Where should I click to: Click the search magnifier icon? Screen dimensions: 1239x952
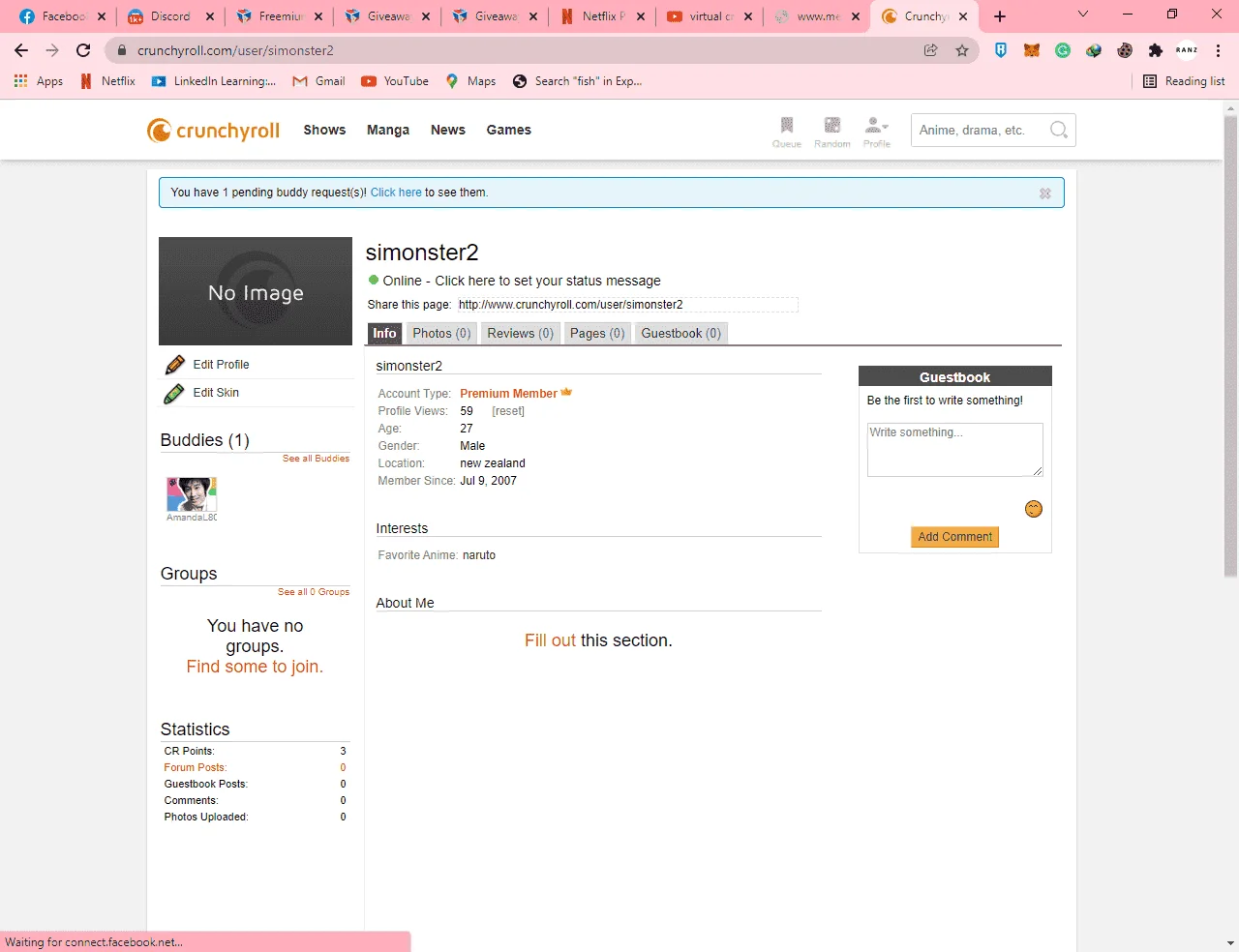pyautogui.click(x=1059, y=130)
